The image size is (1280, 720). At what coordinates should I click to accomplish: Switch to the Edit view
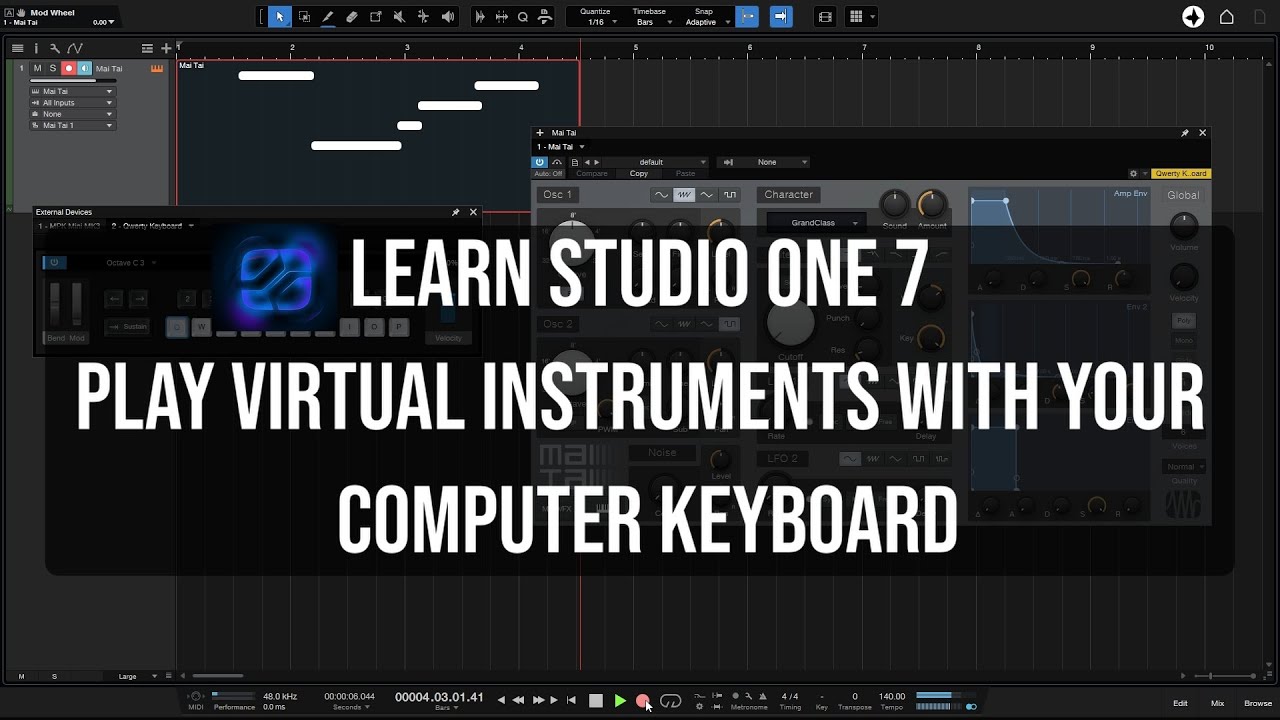tap(1180, 703)
